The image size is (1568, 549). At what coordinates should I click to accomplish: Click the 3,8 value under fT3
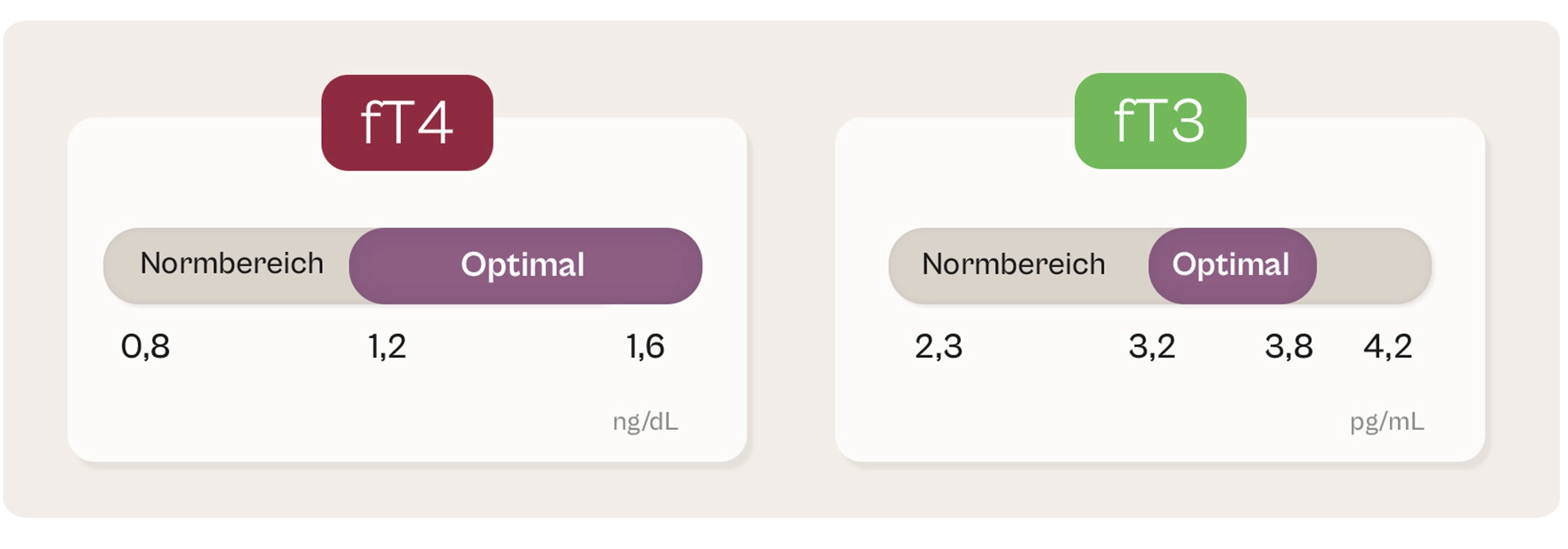[x=1289, y=346]
